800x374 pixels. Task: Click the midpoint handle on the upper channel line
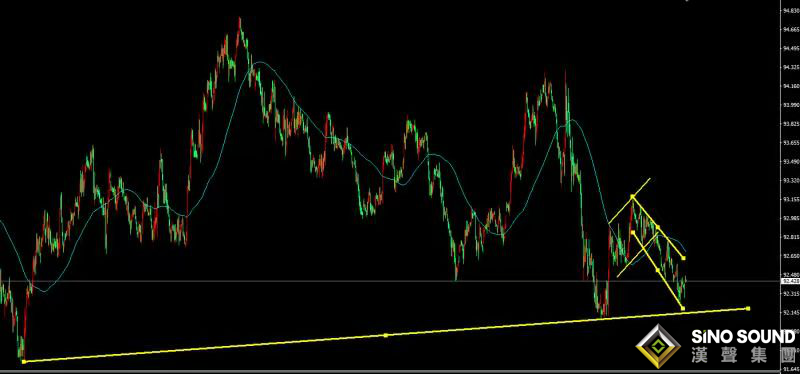coord(658,227)
